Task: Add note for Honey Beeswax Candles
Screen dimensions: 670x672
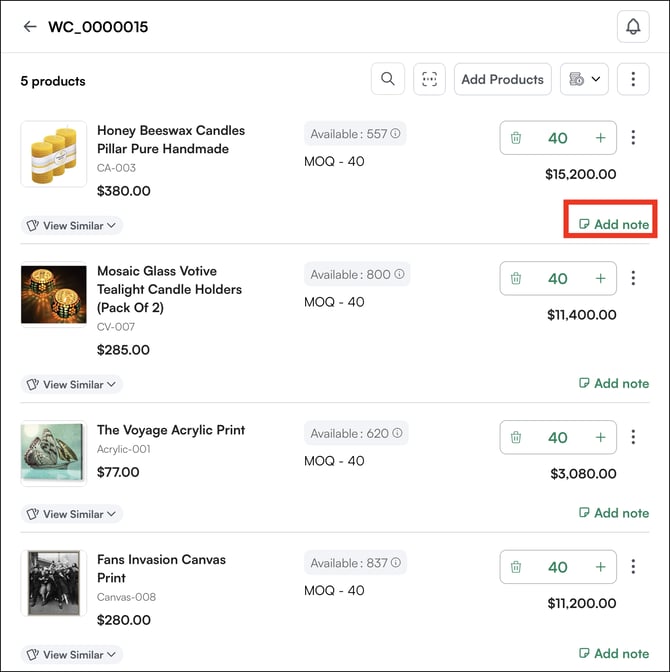Action: click(x=614, y=224)
